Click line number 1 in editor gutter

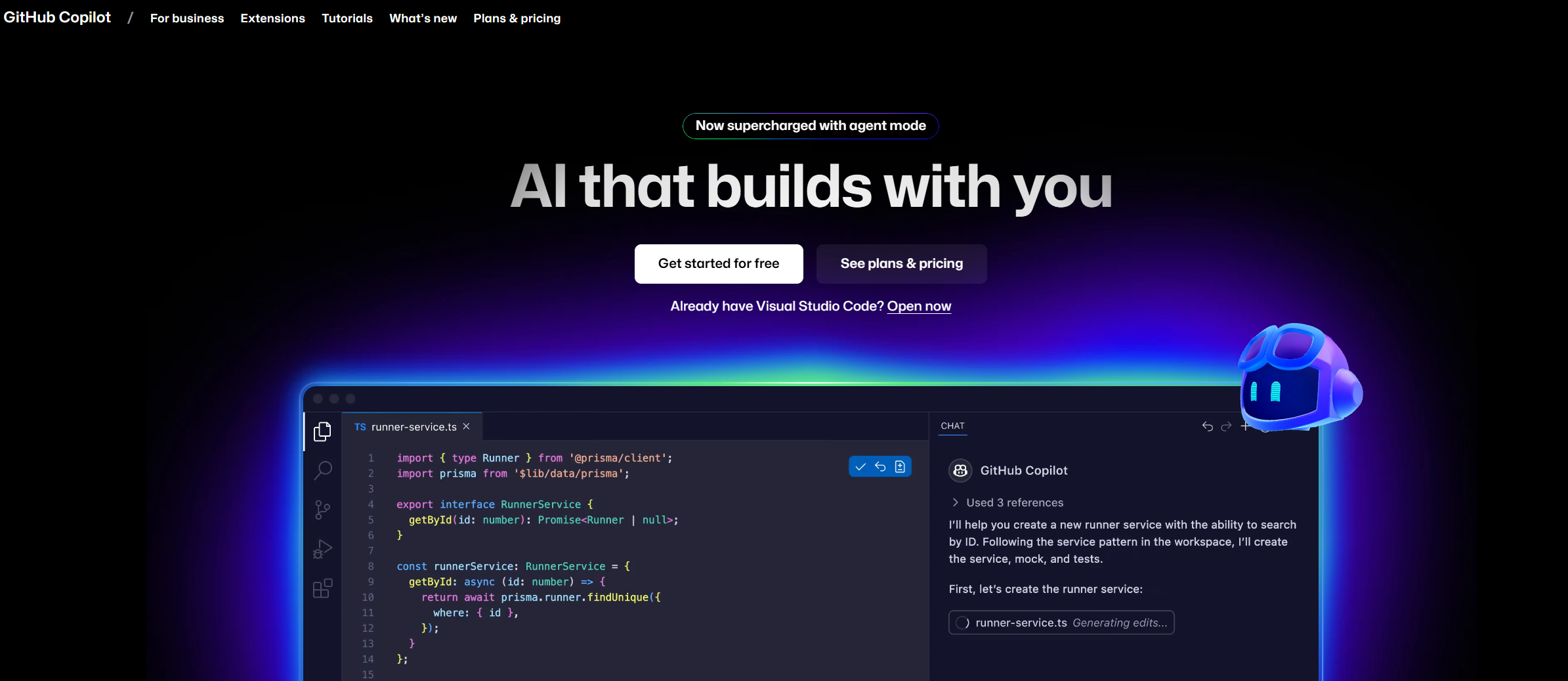pos(371,458)
